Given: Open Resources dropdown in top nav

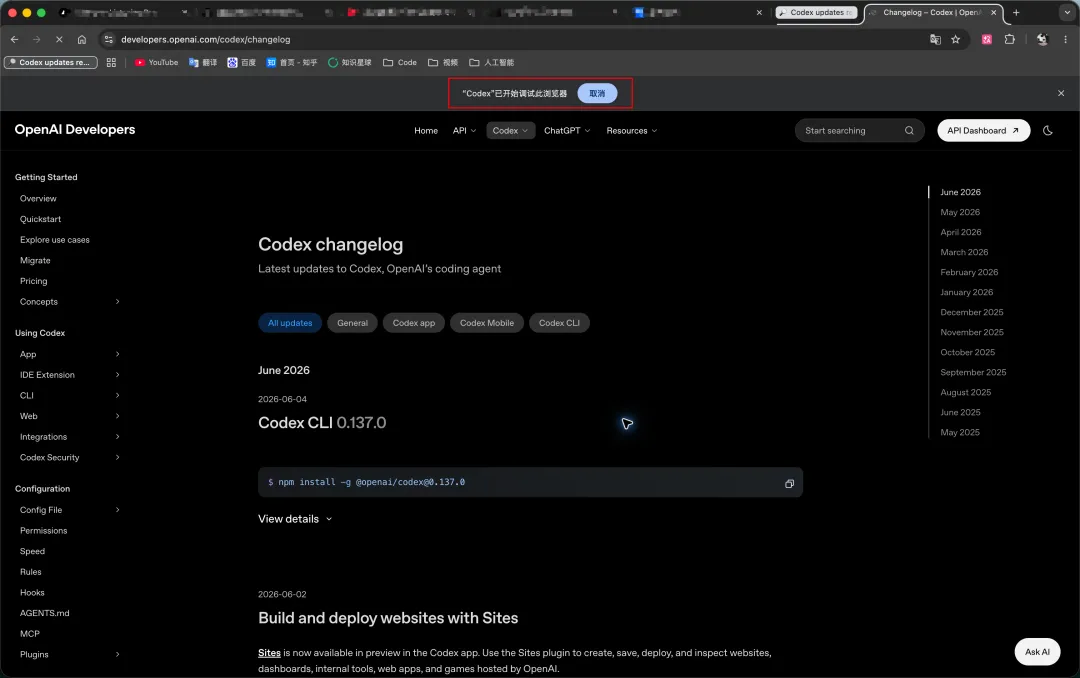Looking at the screenshot, I should click(632, 130).
